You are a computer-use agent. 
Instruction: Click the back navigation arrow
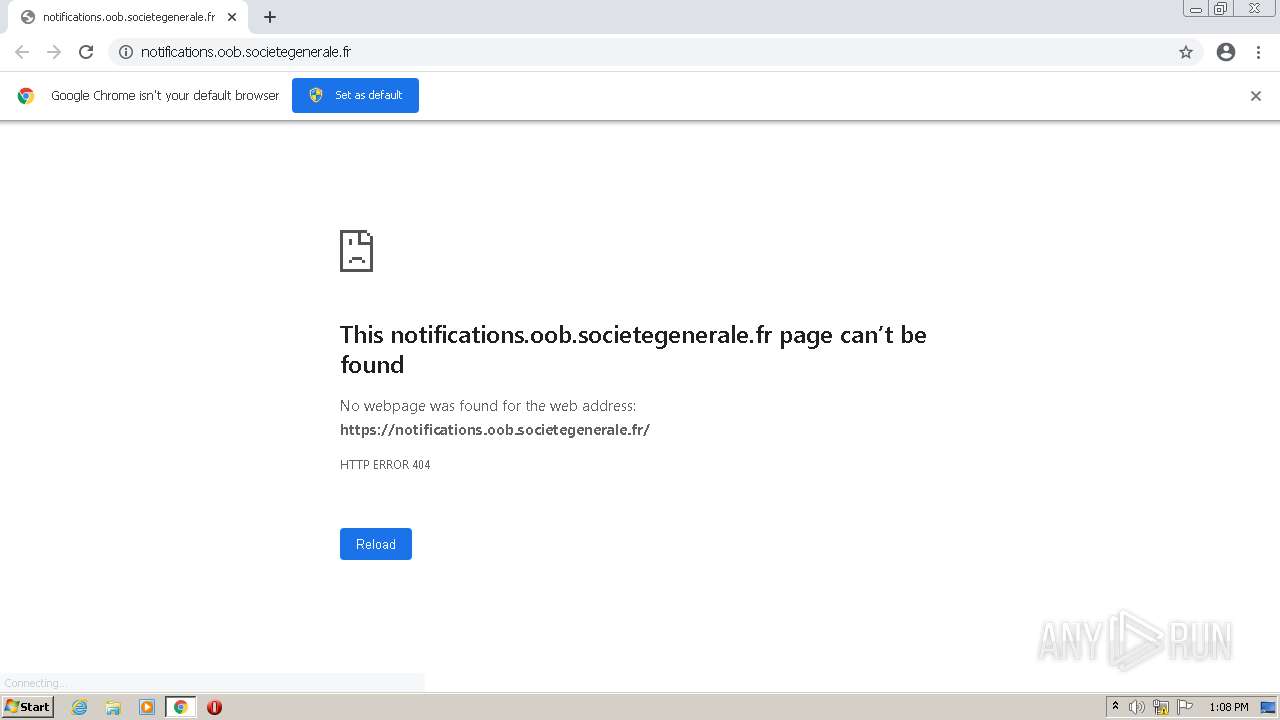[22, 52]
